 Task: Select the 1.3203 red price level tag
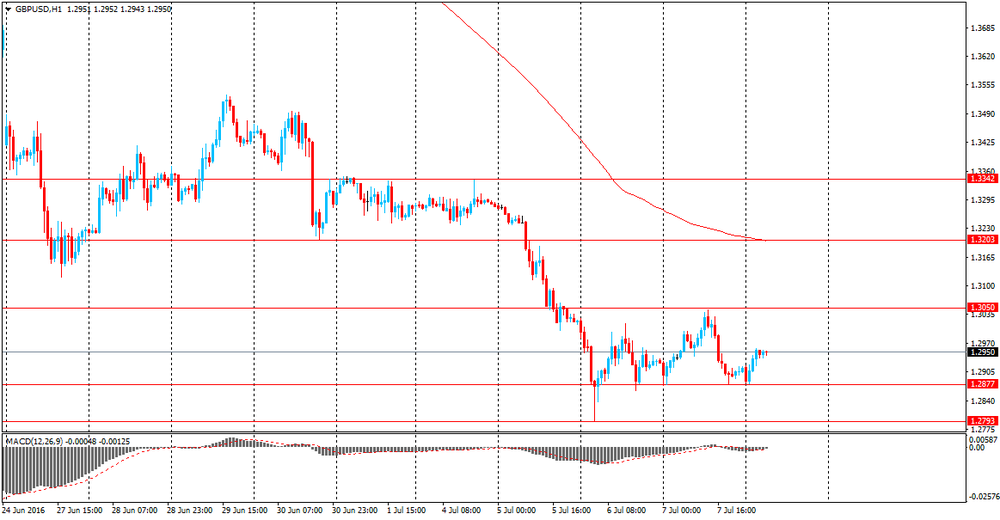click(x=983, y=240)
